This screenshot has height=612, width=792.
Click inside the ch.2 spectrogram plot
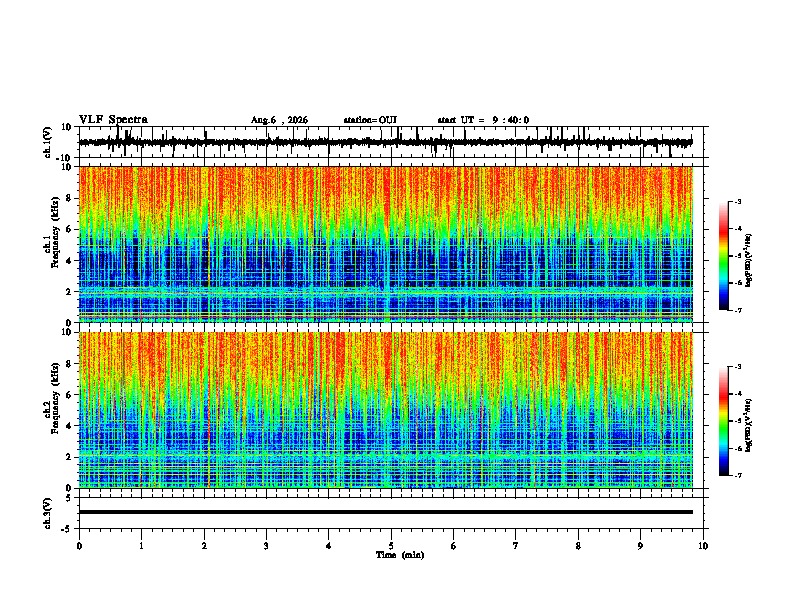coord(386,410)
